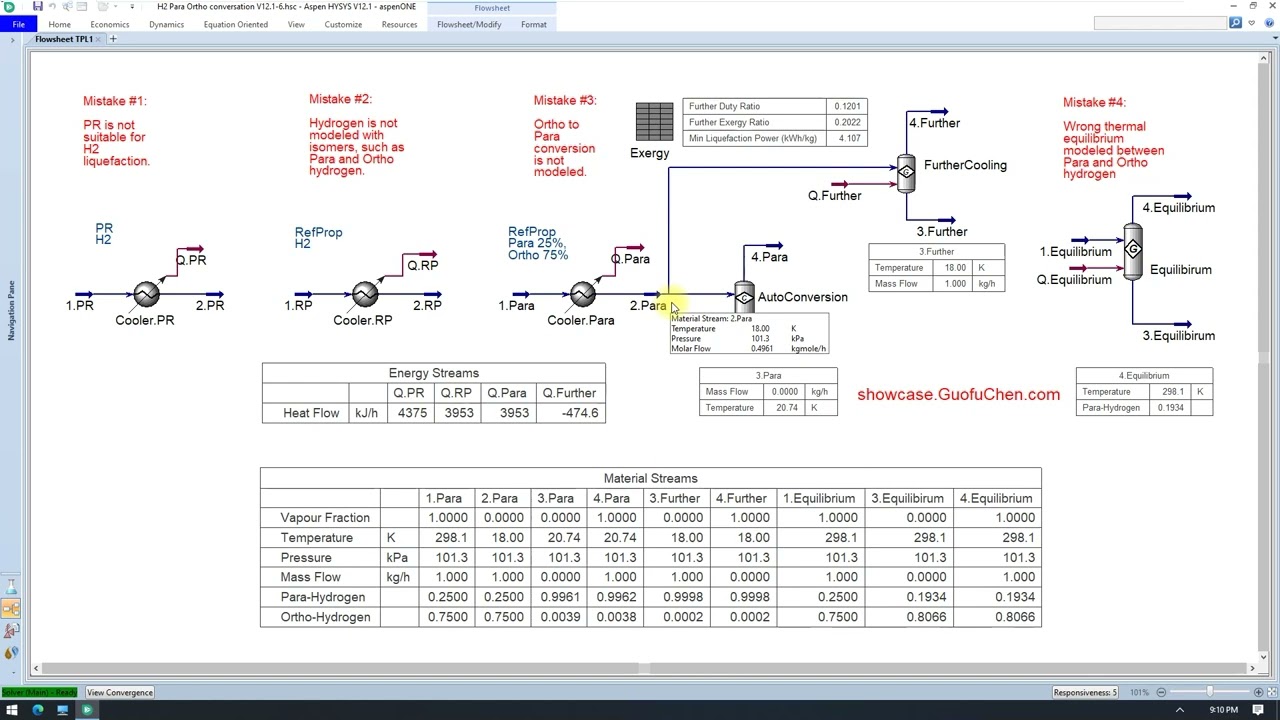
Task: Click Further Exergy Ratio value 0.2022
Action: tap(848, 122)
